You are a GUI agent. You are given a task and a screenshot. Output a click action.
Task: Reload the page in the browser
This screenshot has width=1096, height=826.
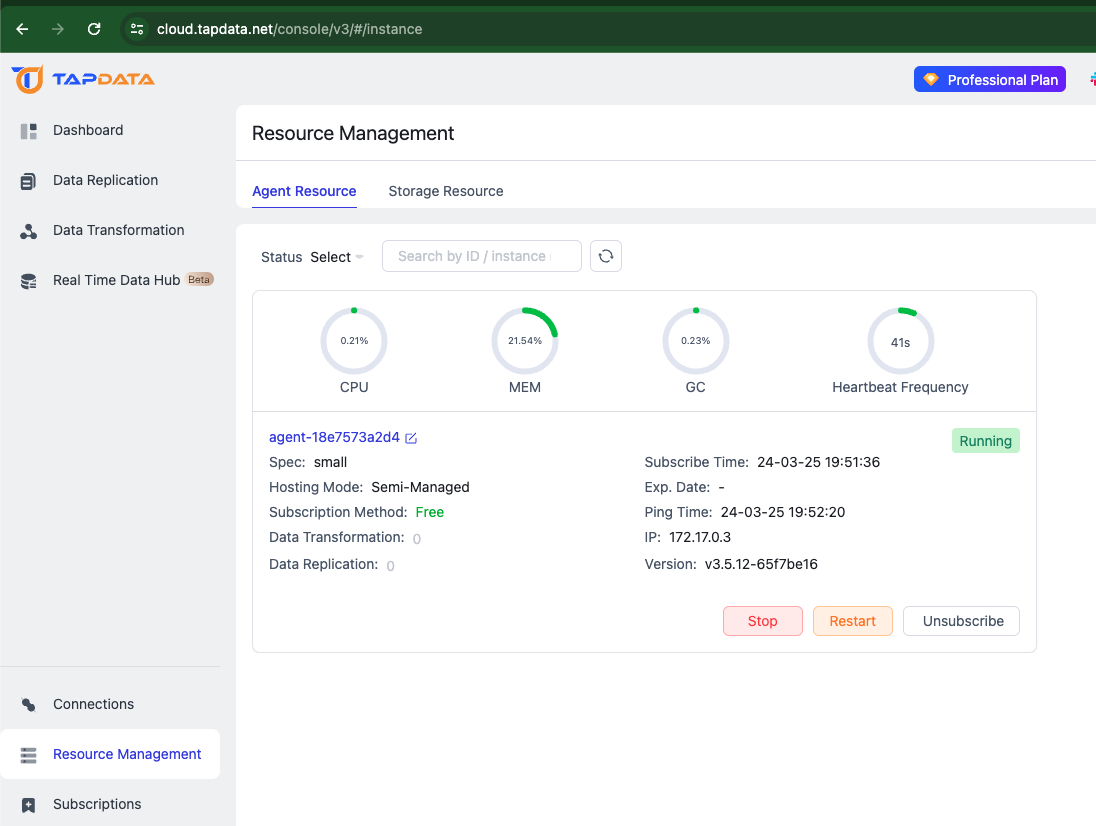click(94, 29)
